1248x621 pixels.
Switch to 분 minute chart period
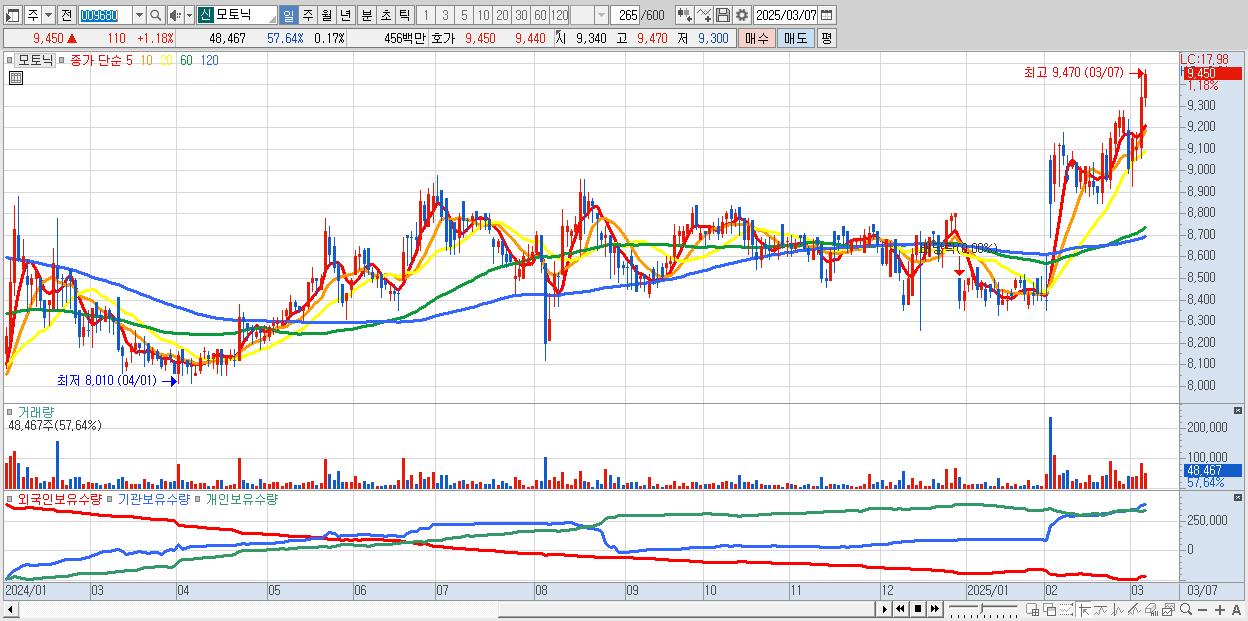click(x=366, y=15)
